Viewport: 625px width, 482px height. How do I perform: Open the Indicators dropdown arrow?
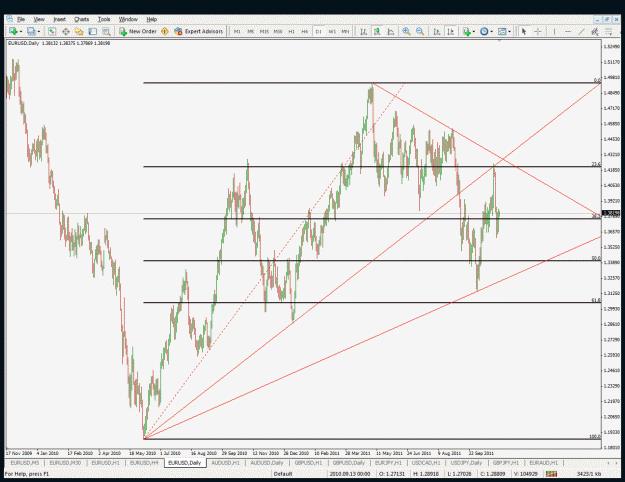point(474,31)
